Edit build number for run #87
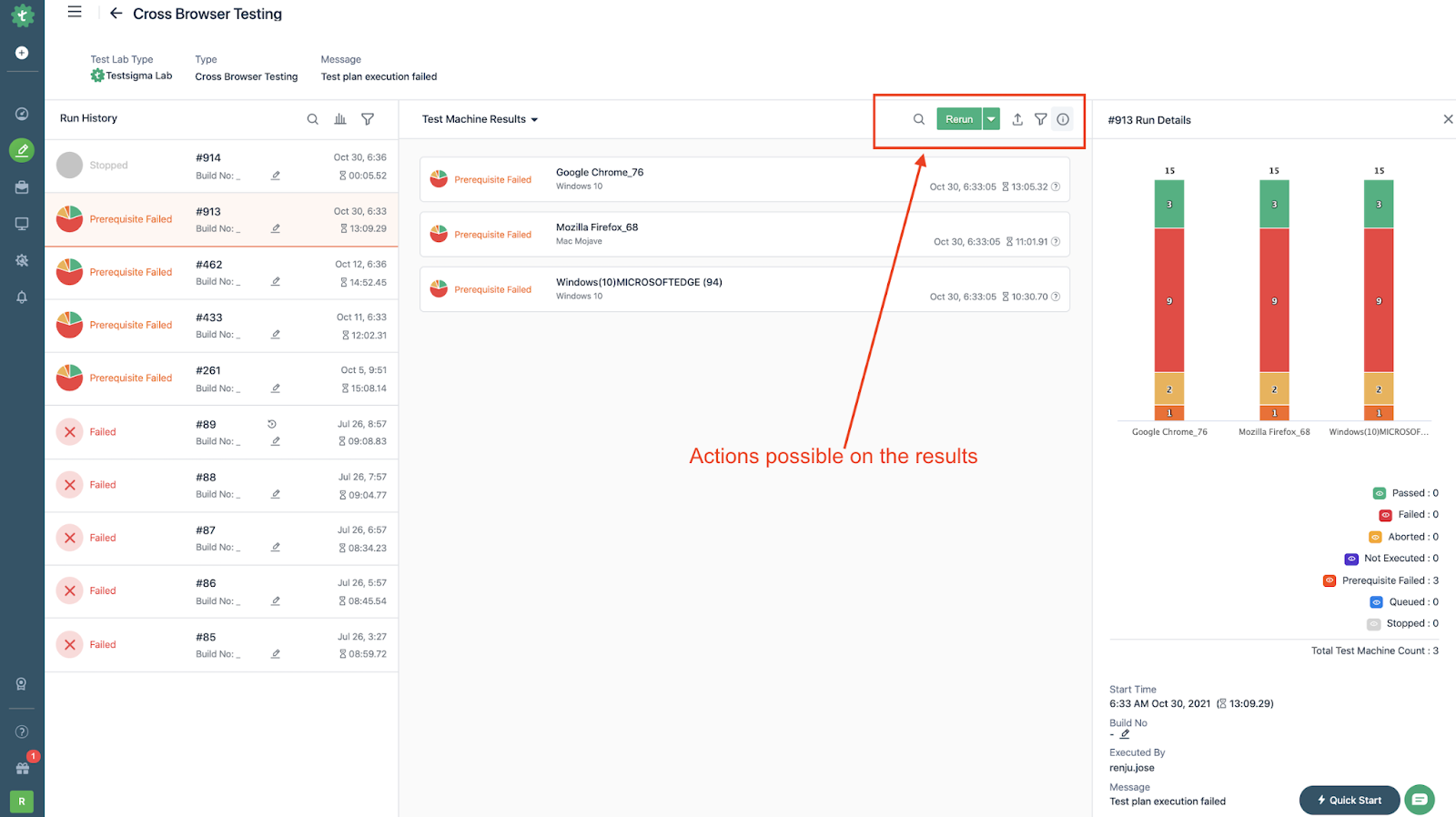 coord(276,547)
